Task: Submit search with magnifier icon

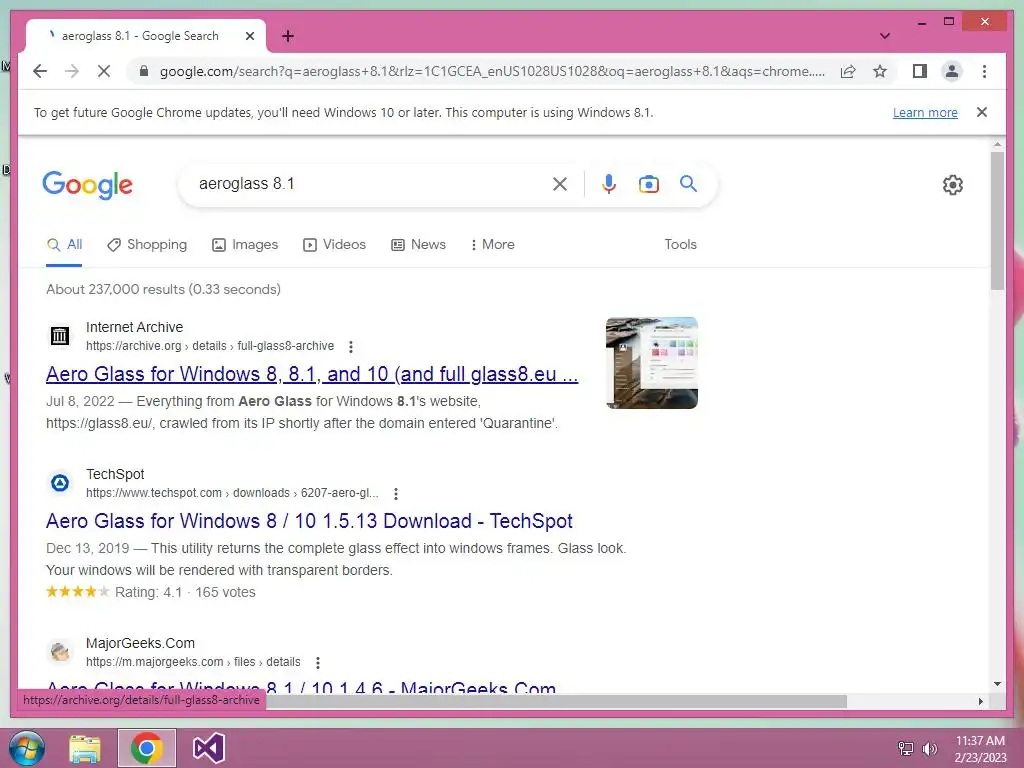Action: (x=688, y=184)
